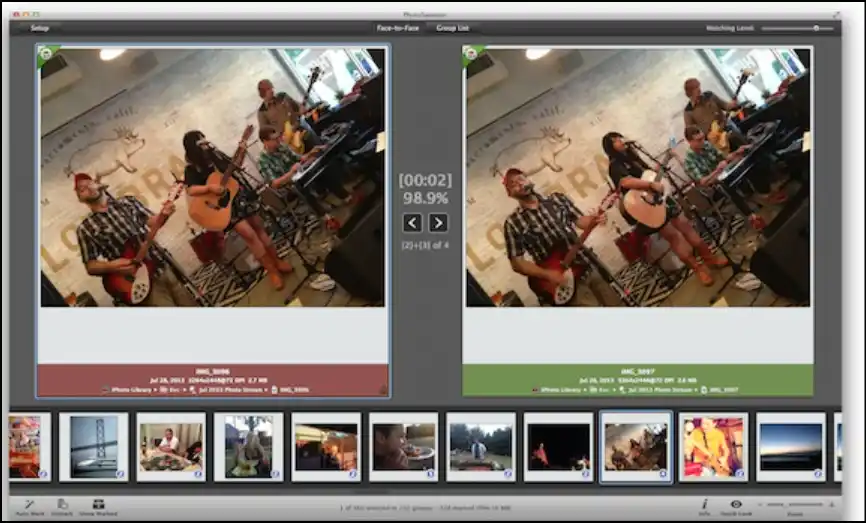This screenshot has width=866, height=523.
Task: Click the corner badge on left photo
Action: click(x=45, y=53)
